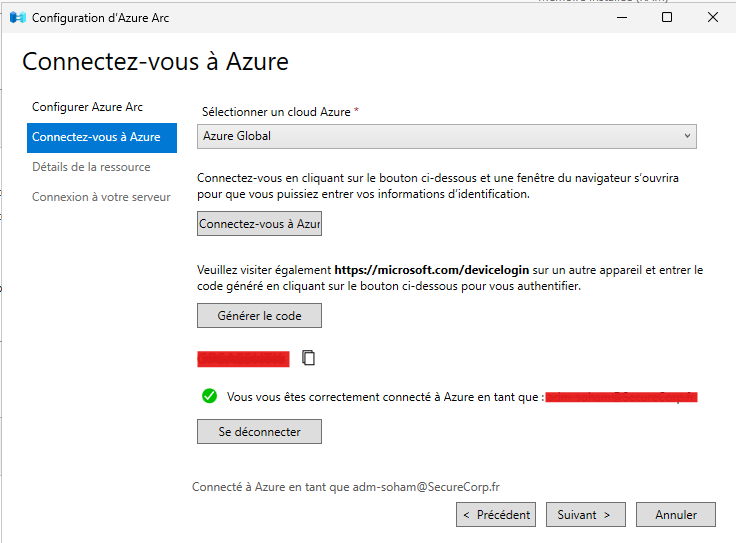
Task: Click the page heading Connectez-vous à Azure
Action: [155, 61]
